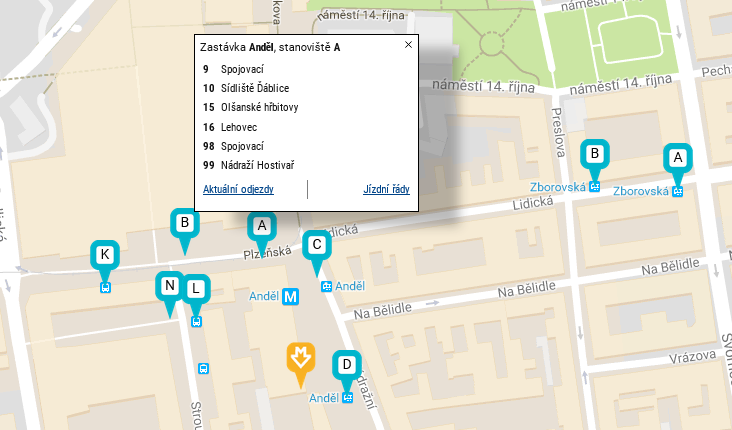
Task: Click stop marker D near Anděl
Action: 347,364
